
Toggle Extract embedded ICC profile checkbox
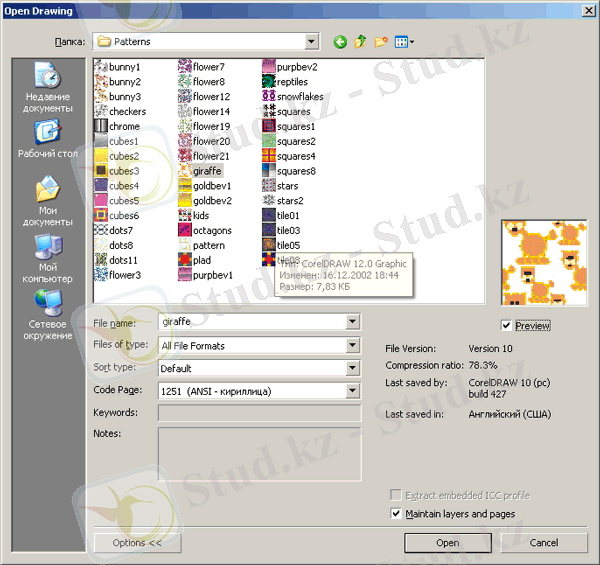(396, 495)
